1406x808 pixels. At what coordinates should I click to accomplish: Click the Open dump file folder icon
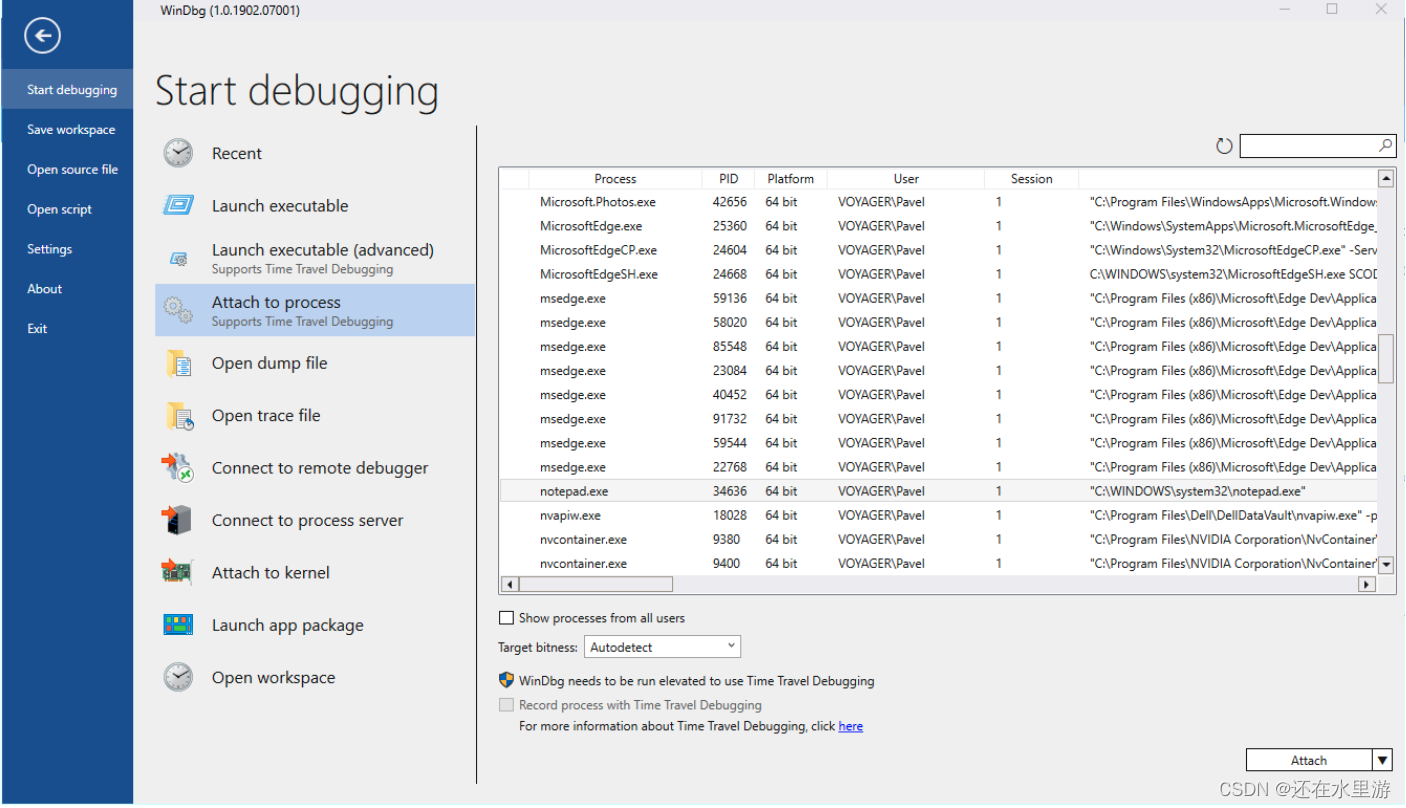(x=179, y=363)
